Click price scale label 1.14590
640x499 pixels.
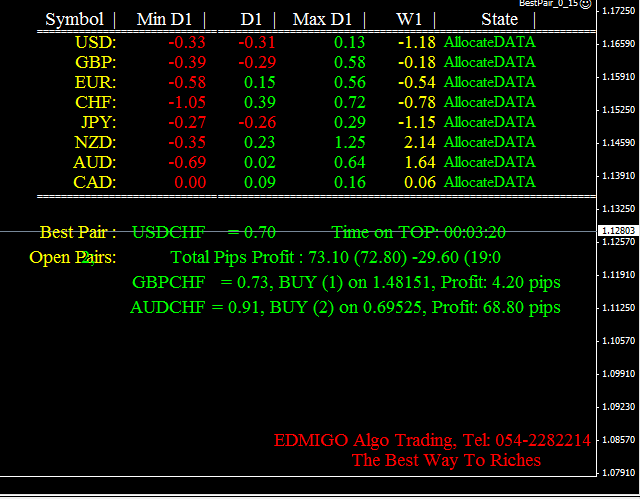619,142
